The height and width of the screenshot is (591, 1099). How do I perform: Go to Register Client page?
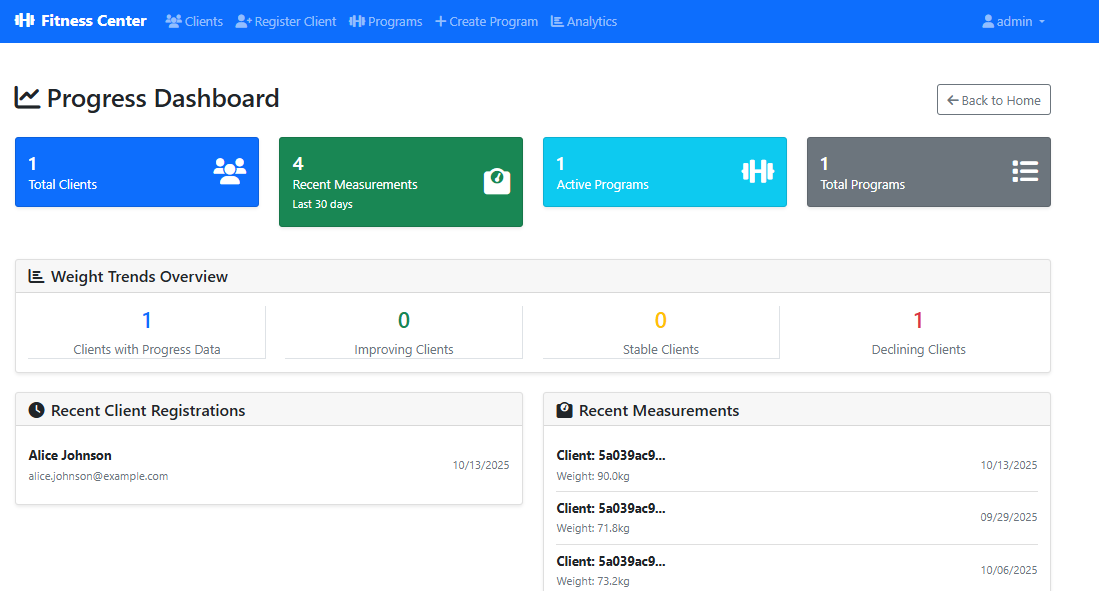[286, 21]
